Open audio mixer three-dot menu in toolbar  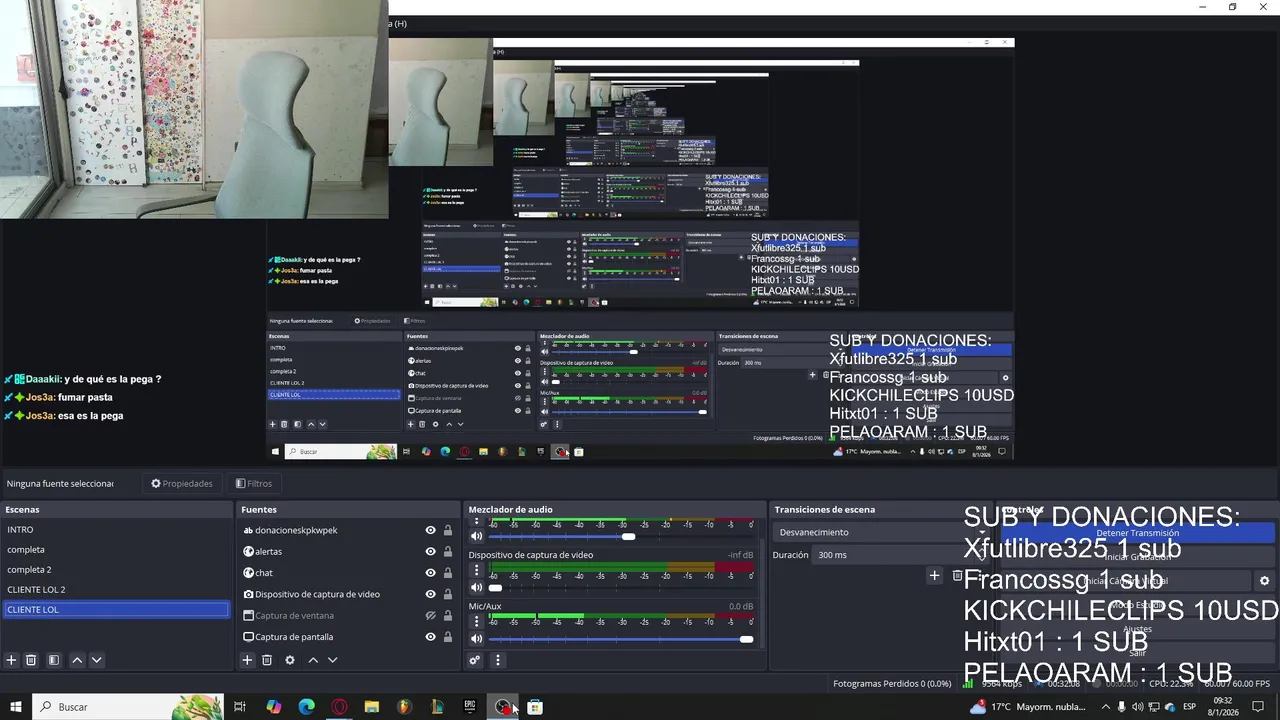point(497,660)
